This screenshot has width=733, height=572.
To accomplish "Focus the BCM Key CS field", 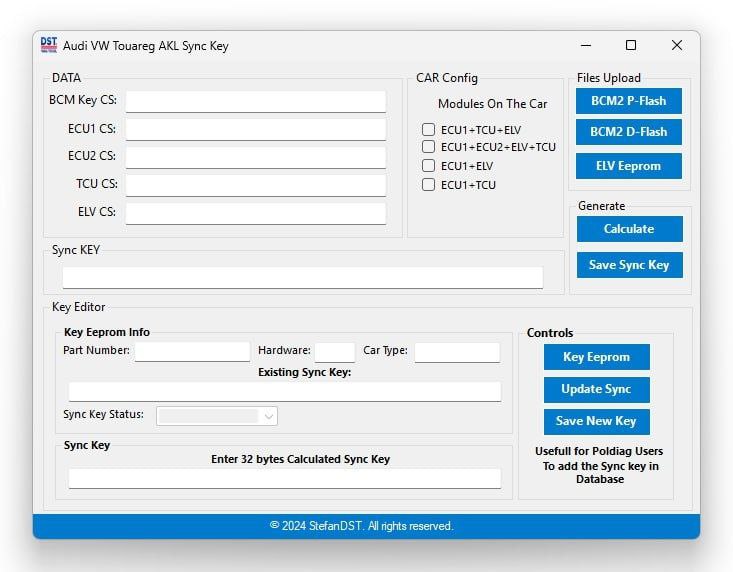I will tap(255, 101).
